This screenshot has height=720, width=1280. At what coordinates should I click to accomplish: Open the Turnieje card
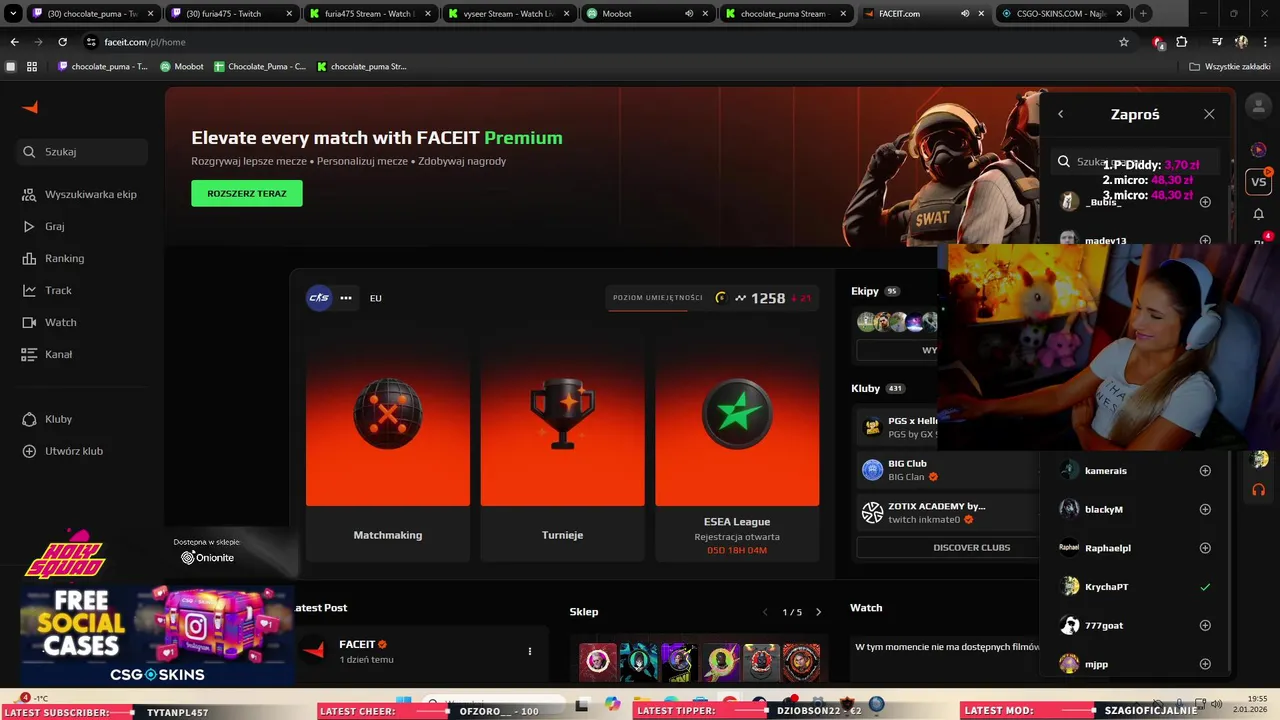point(562,448)
